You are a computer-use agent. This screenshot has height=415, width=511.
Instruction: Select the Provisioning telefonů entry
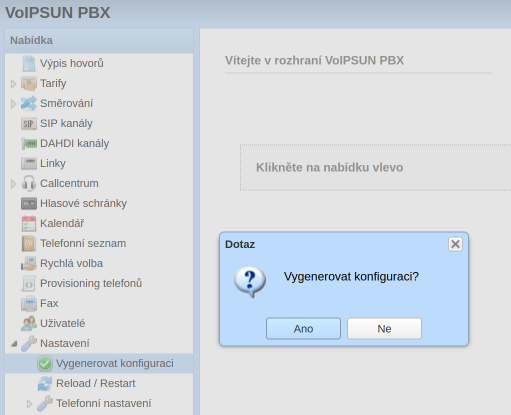(x=99, y=283)
